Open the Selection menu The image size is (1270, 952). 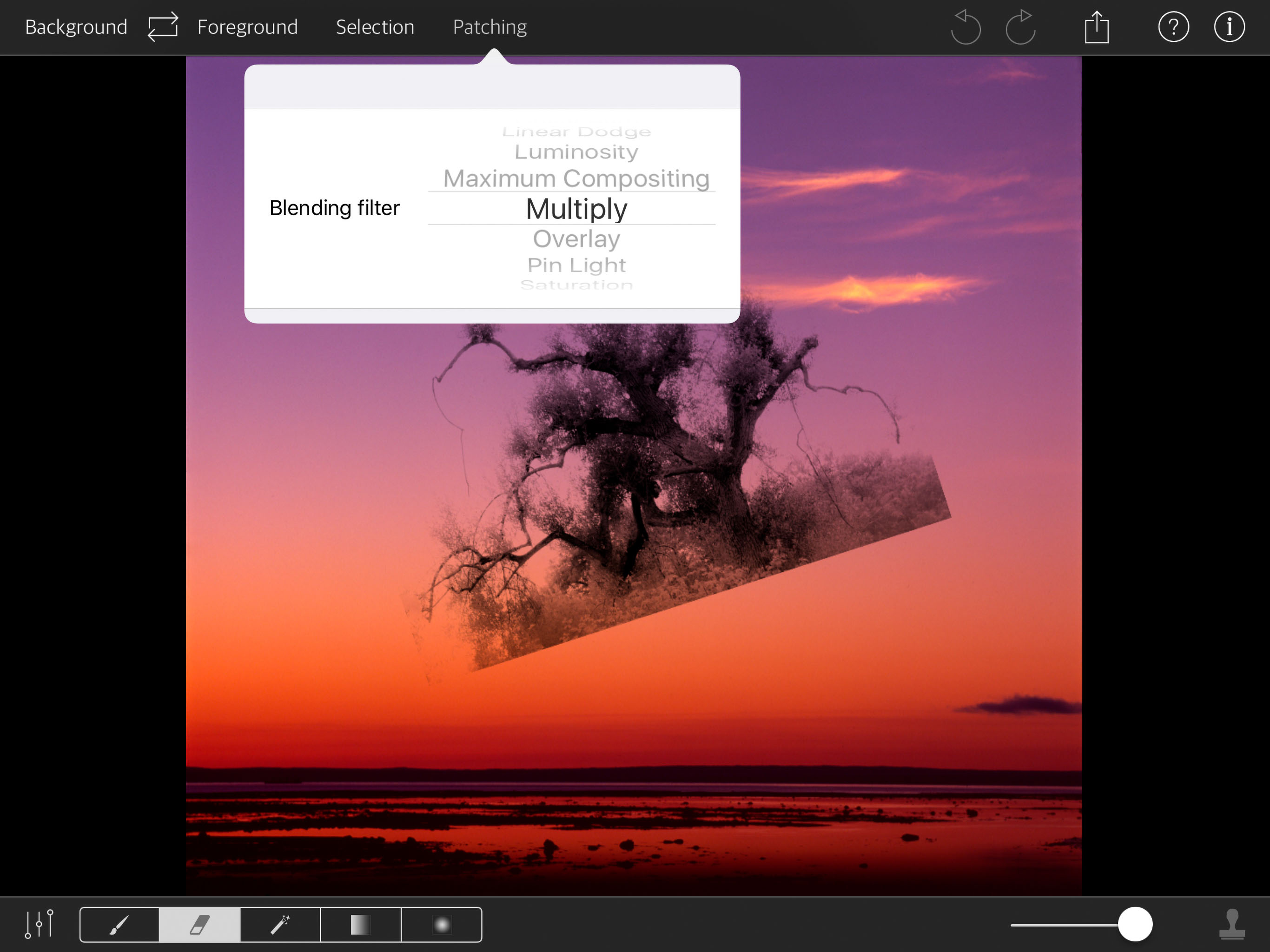[x=375, y=27]
